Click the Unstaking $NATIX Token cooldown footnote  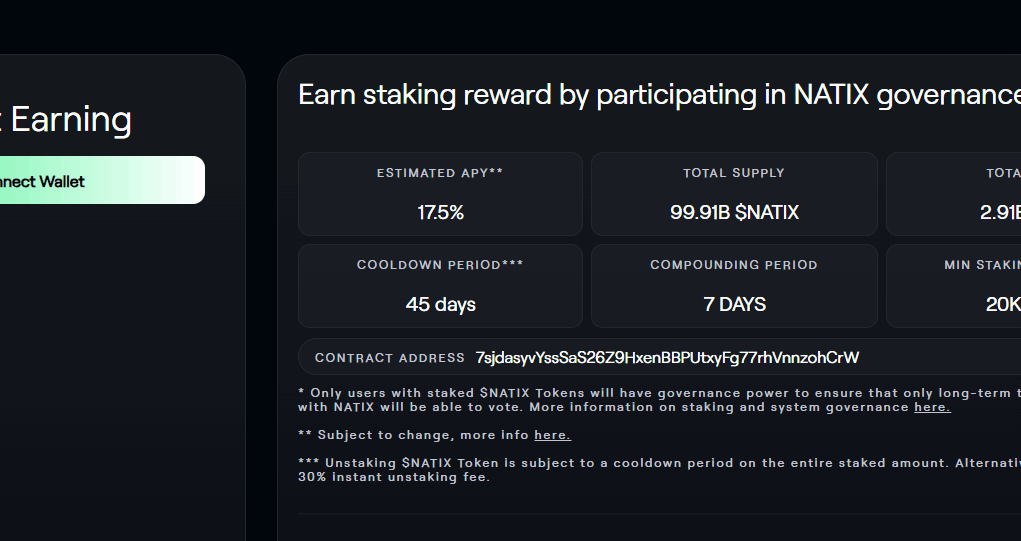[x=659, y=470]
